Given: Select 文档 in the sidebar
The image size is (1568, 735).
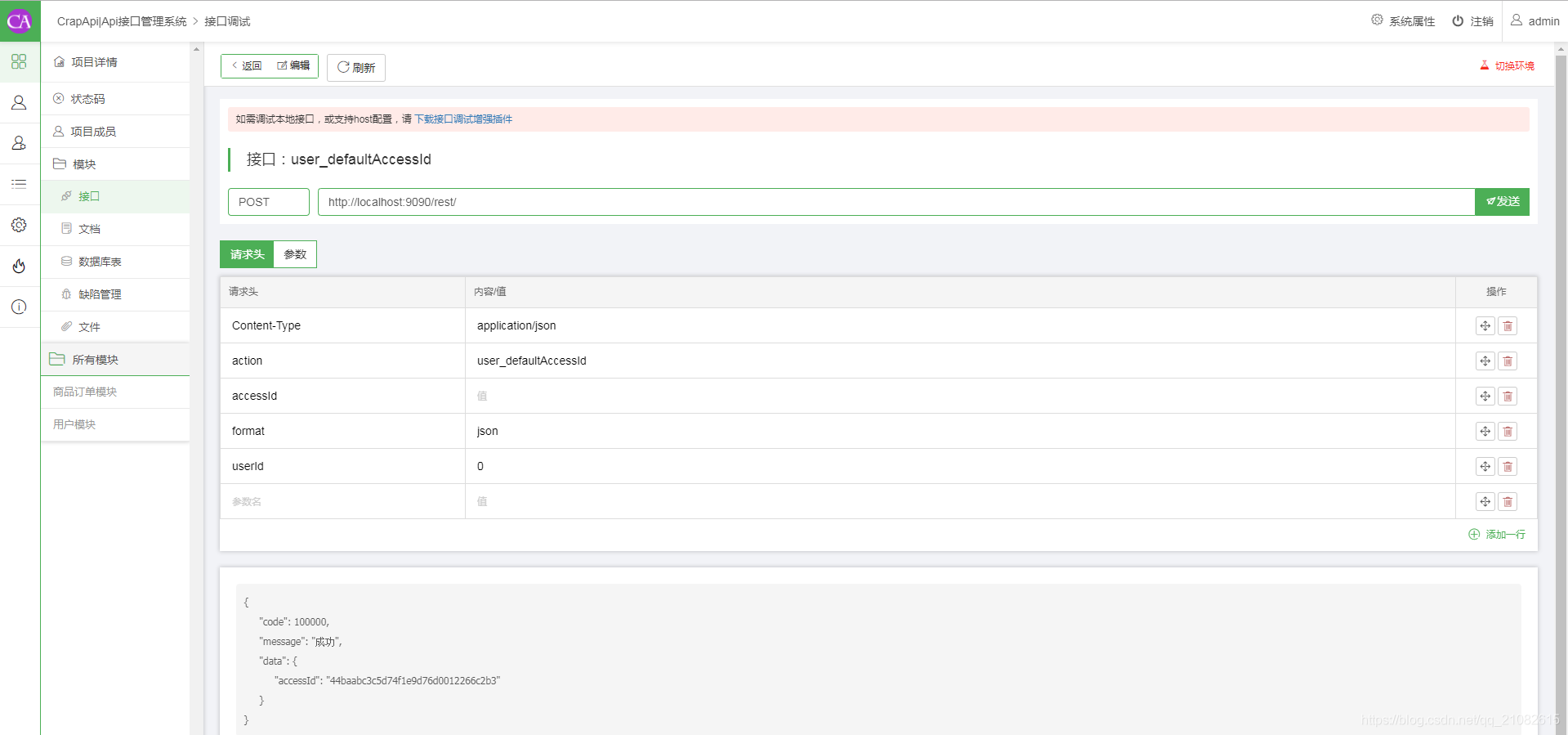Looking at the screenshot, I should [x=115, y=229].
